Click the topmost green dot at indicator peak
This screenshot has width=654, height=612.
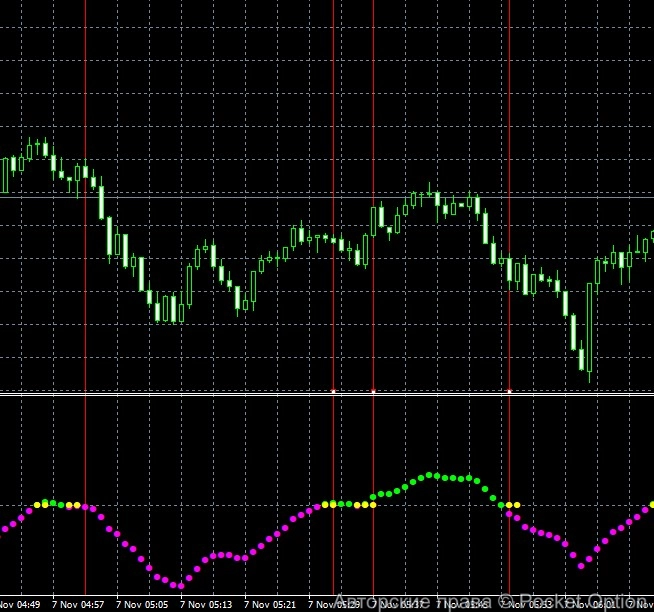(x=431, y=474)
